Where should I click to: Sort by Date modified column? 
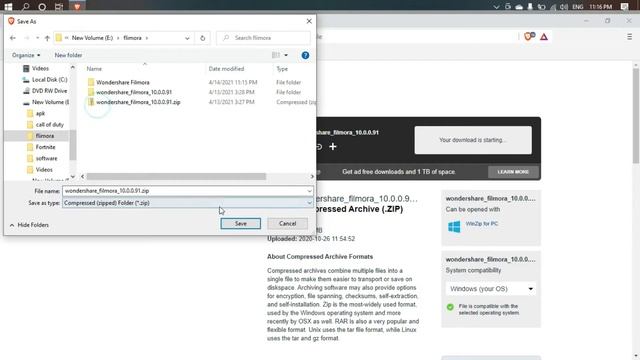coord(226,69)
